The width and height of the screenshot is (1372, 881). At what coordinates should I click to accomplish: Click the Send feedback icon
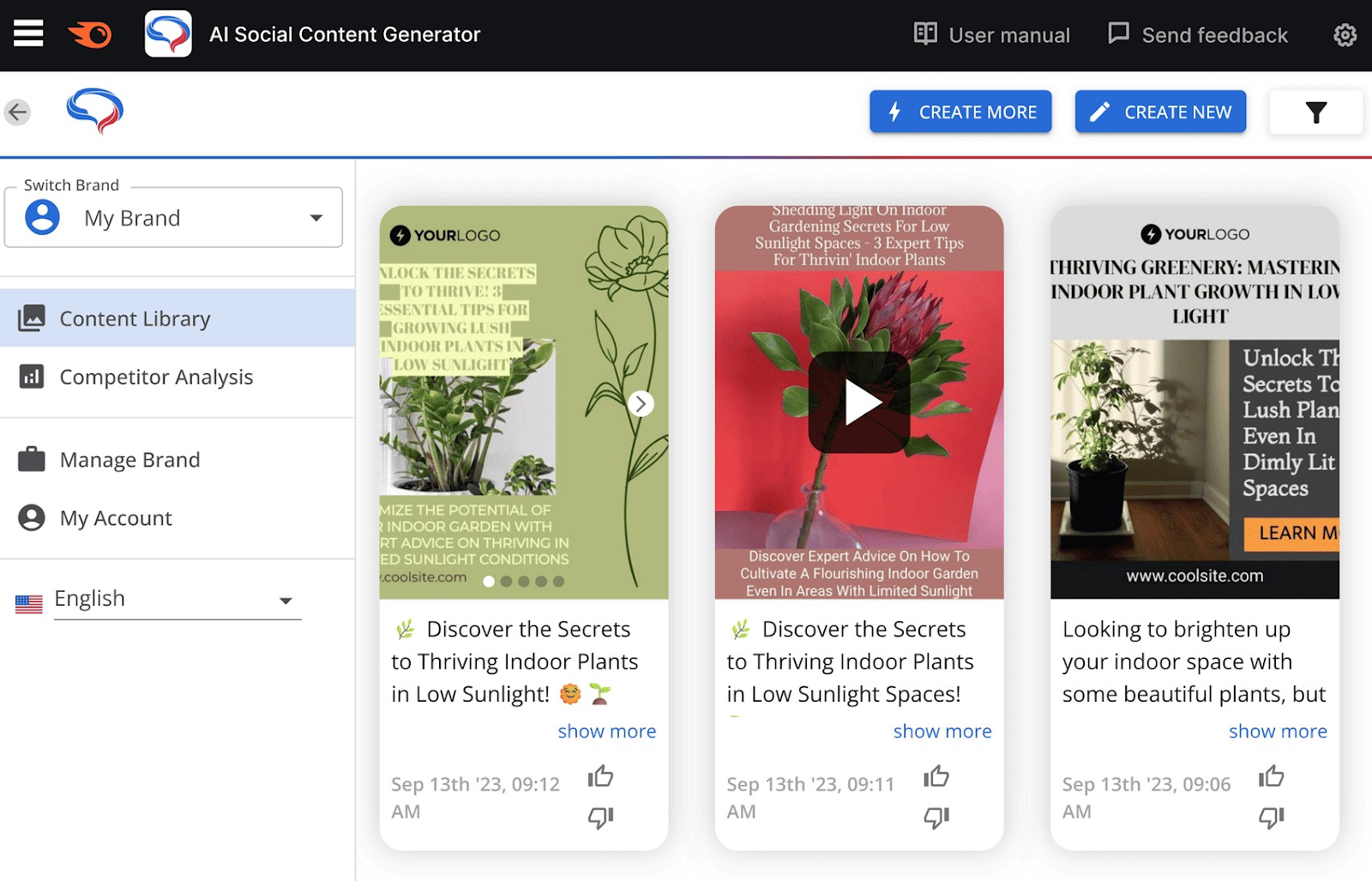point(1118,33)
